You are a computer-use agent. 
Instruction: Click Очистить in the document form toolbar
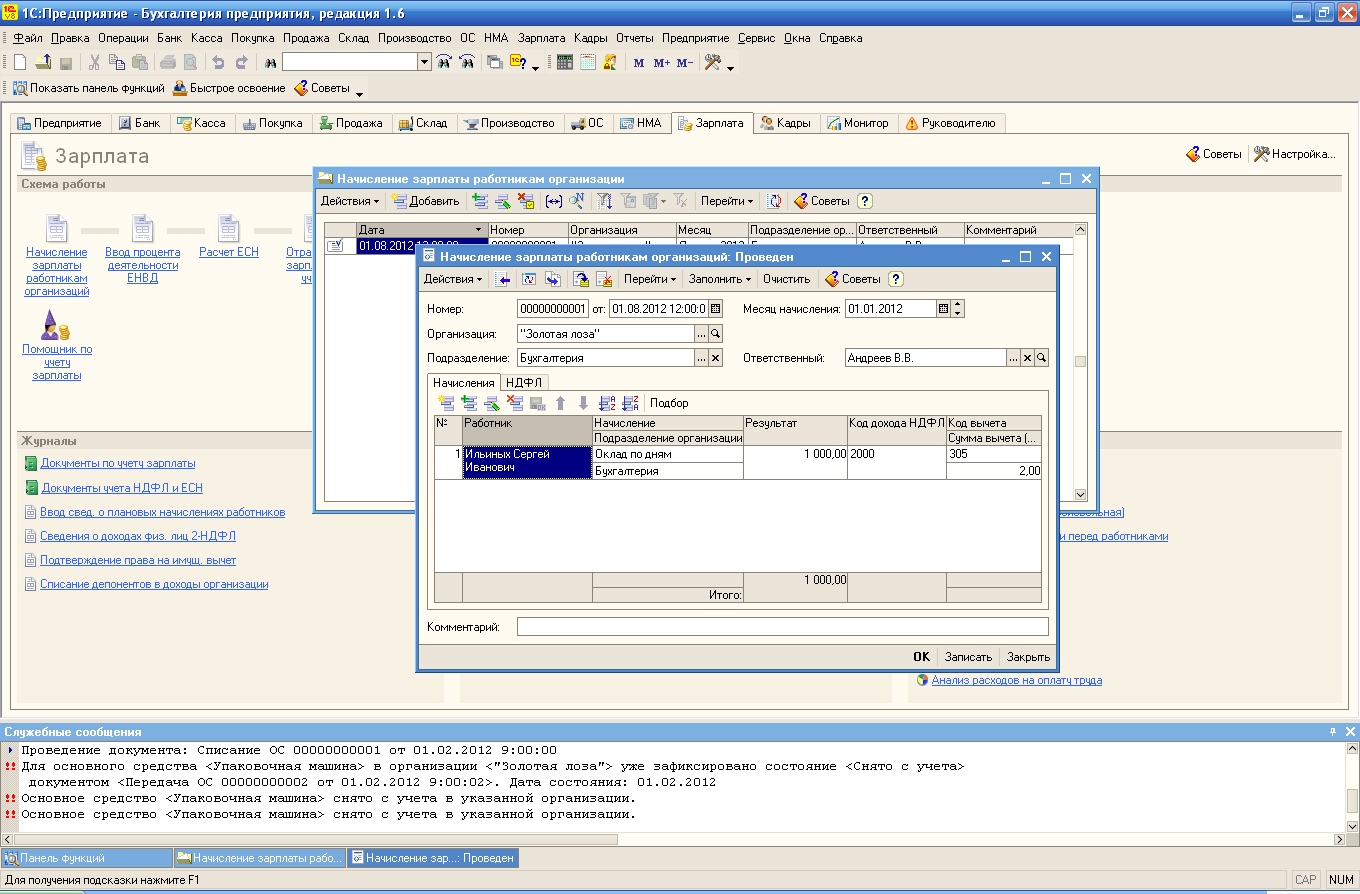(x=786, y=279)
